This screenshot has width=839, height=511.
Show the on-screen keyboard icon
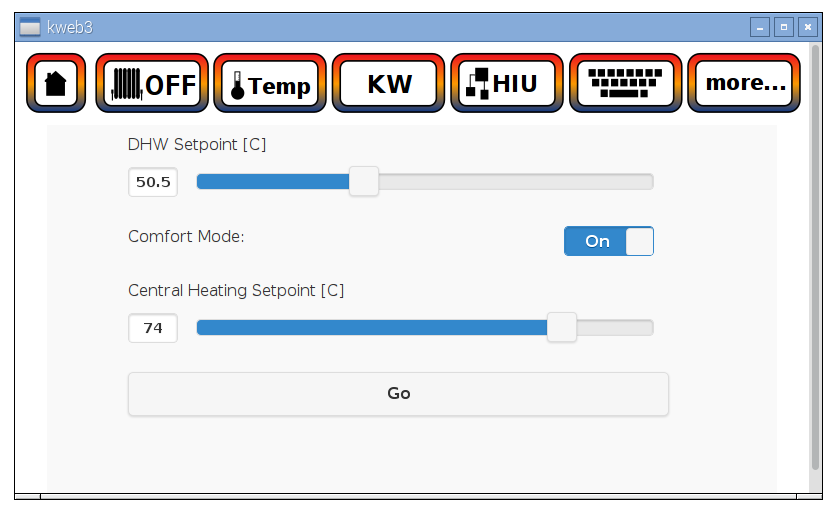pyautogui.click(x=626, y=83)
